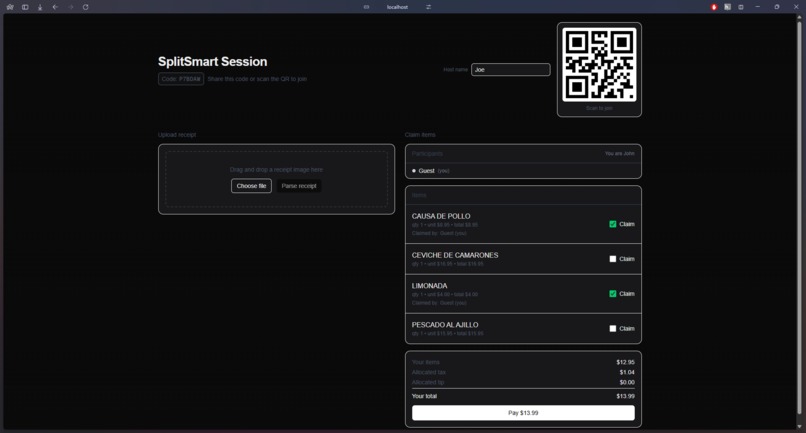This screenshot has width=806, height=433.
Task: Click the Parse receipt button
Action: click(299, 186)
